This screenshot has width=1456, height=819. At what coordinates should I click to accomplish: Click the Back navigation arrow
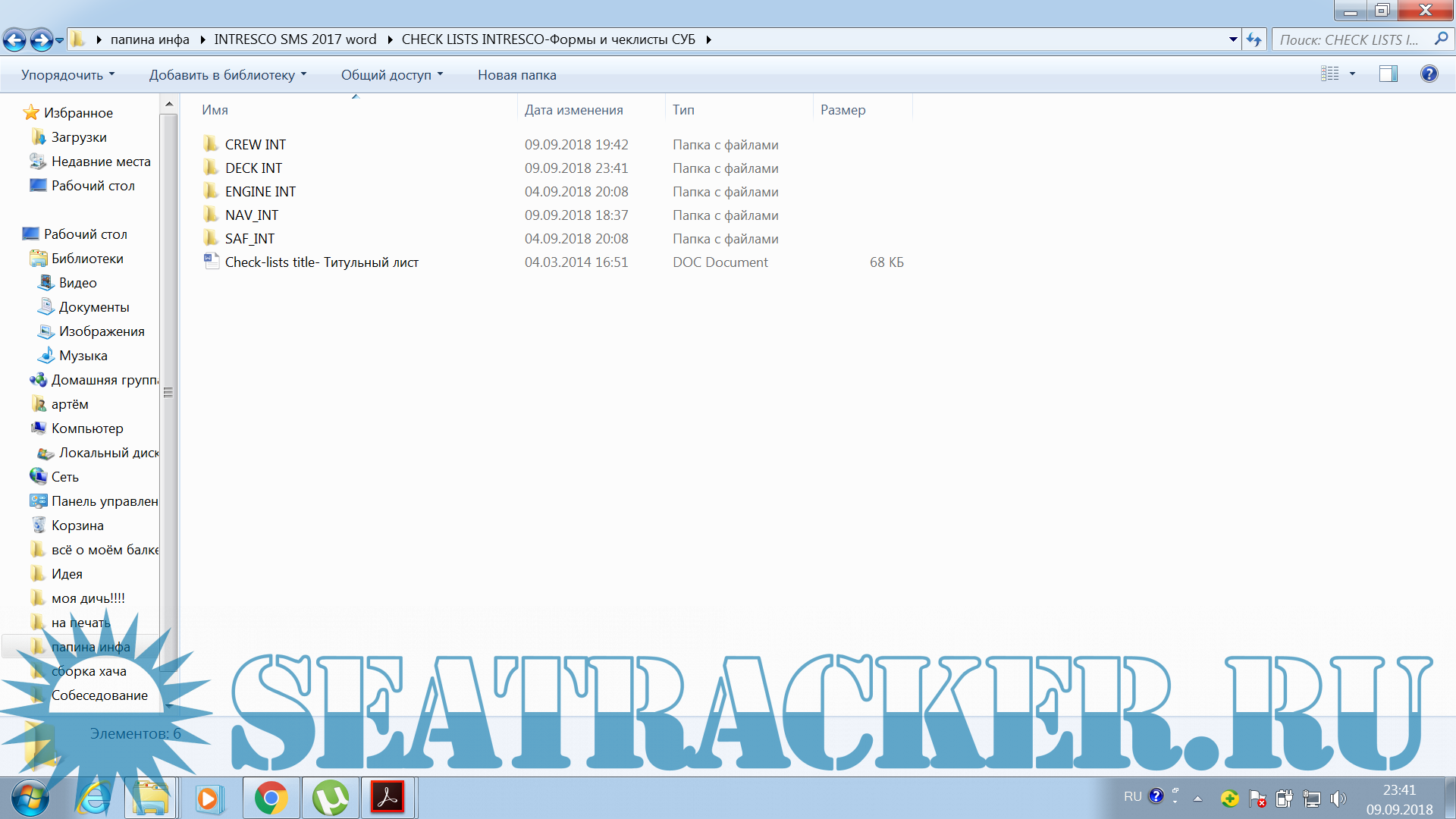tap(14, 39)
